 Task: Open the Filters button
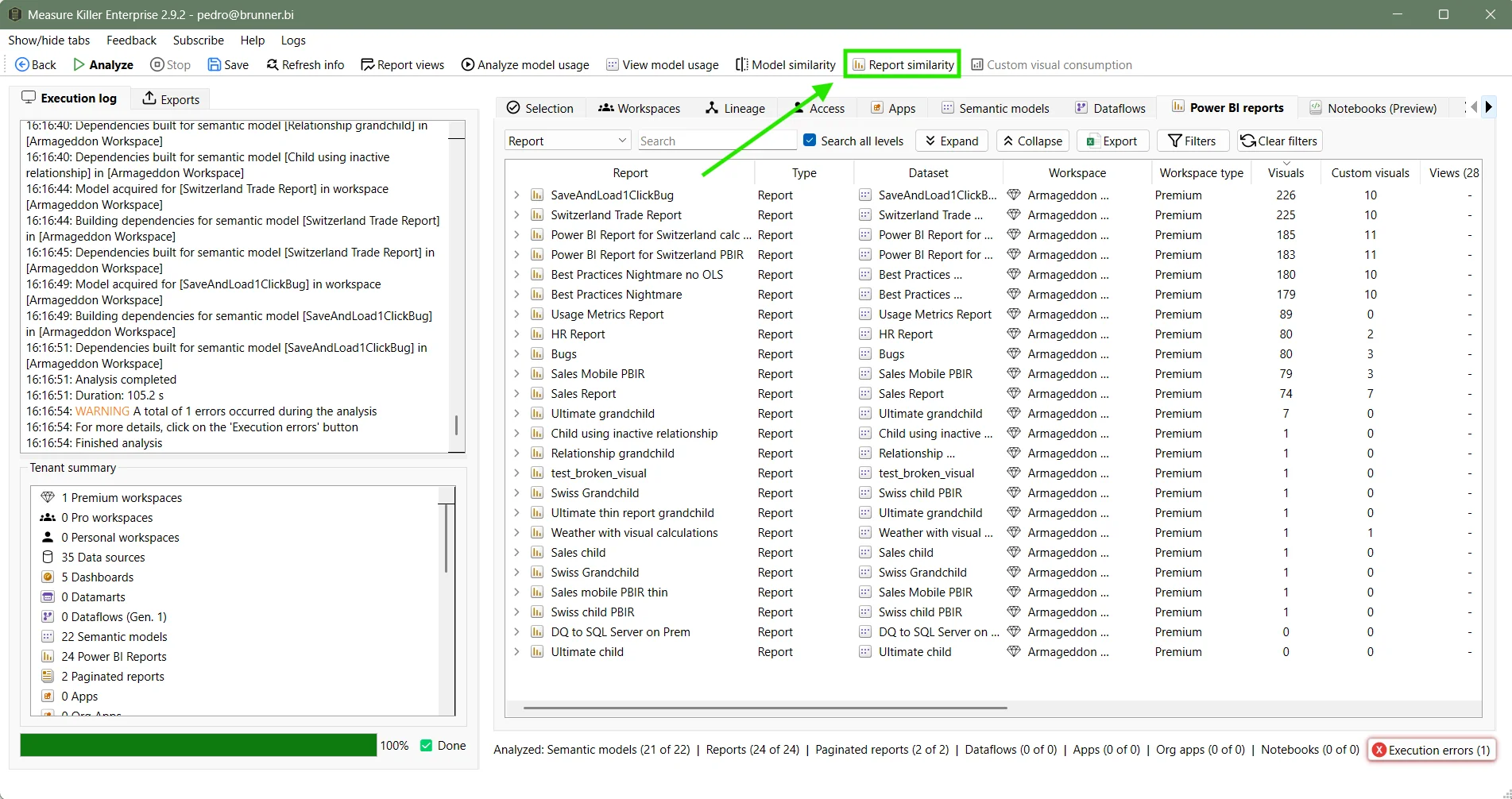coord(1193,141)
